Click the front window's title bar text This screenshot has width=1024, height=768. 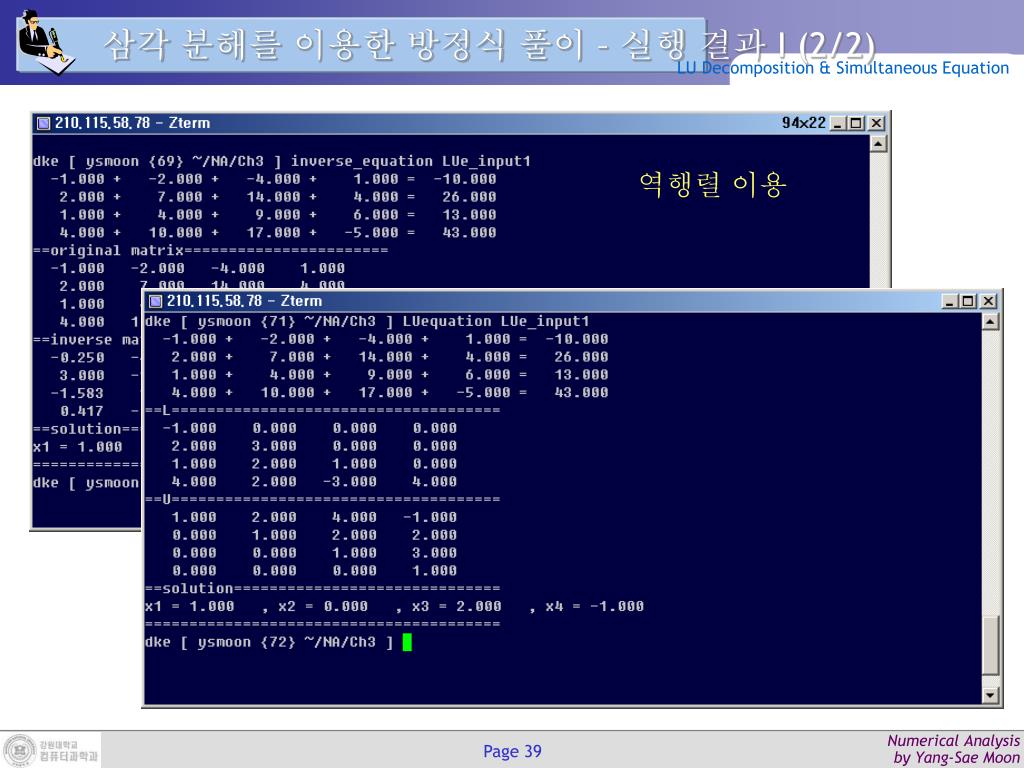(244, 301)
